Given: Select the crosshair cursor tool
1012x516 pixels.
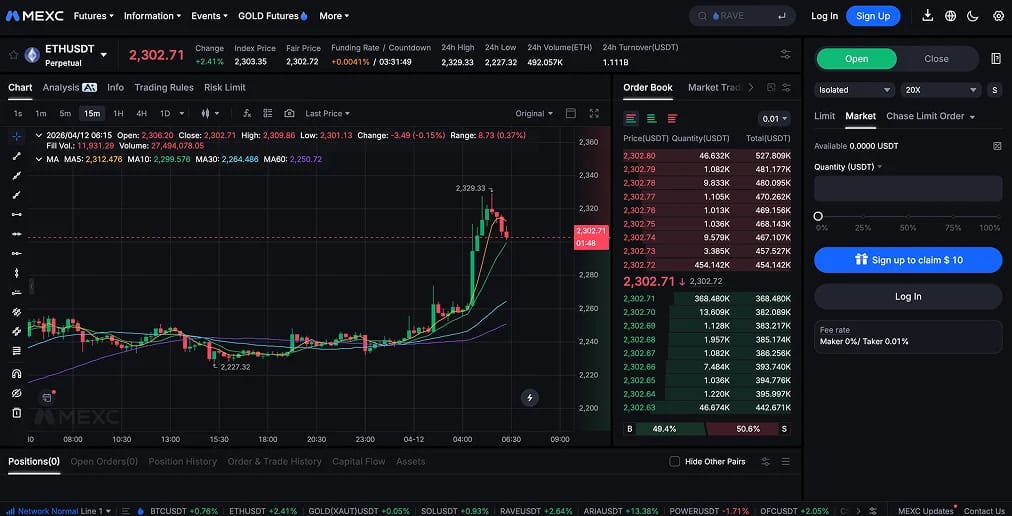Looking at the screenshot, I should 17,136.
